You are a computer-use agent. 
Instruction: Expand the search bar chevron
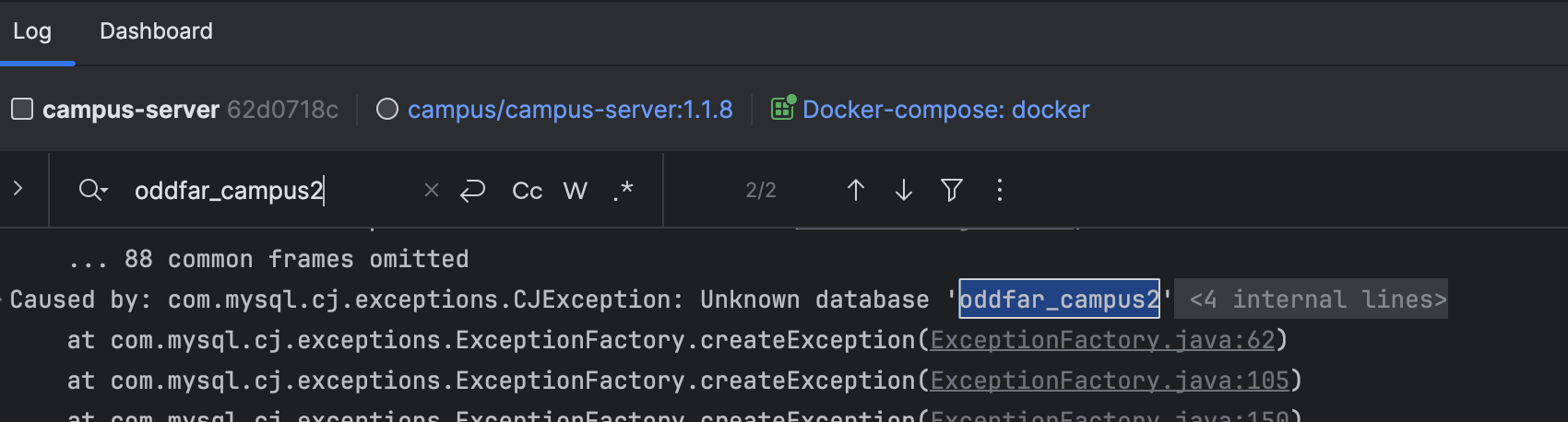tap(18, 189)
